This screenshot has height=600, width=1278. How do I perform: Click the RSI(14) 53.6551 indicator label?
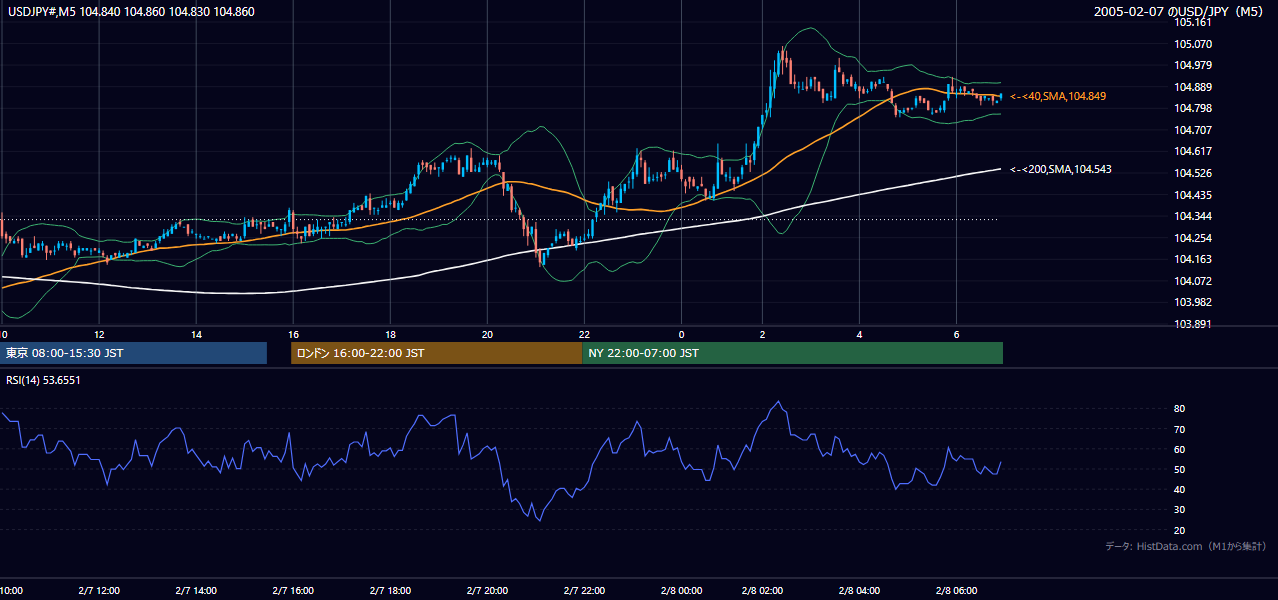point(44,380)
